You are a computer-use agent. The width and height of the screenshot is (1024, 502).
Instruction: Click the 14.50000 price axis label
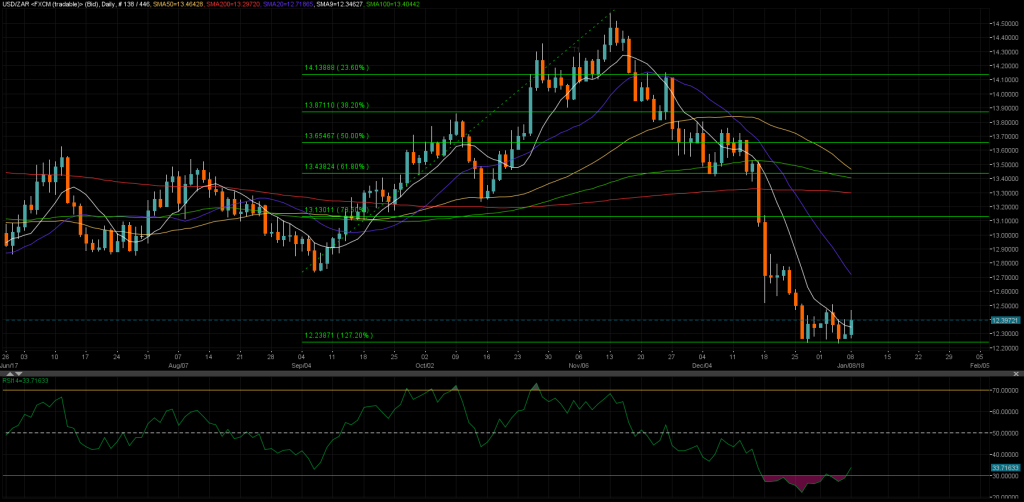[x=1003, y=23]
